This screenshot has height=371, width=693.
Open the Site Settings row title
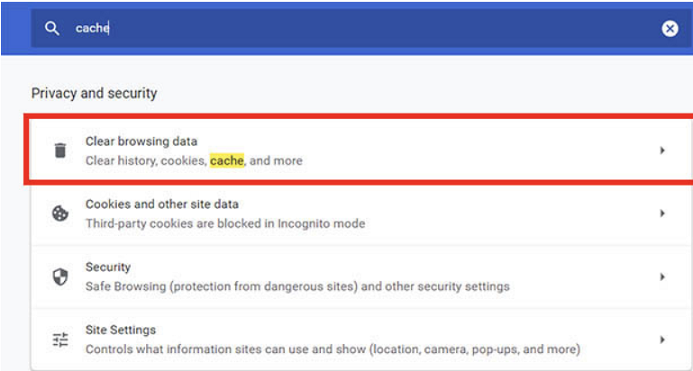pos(121,330)
